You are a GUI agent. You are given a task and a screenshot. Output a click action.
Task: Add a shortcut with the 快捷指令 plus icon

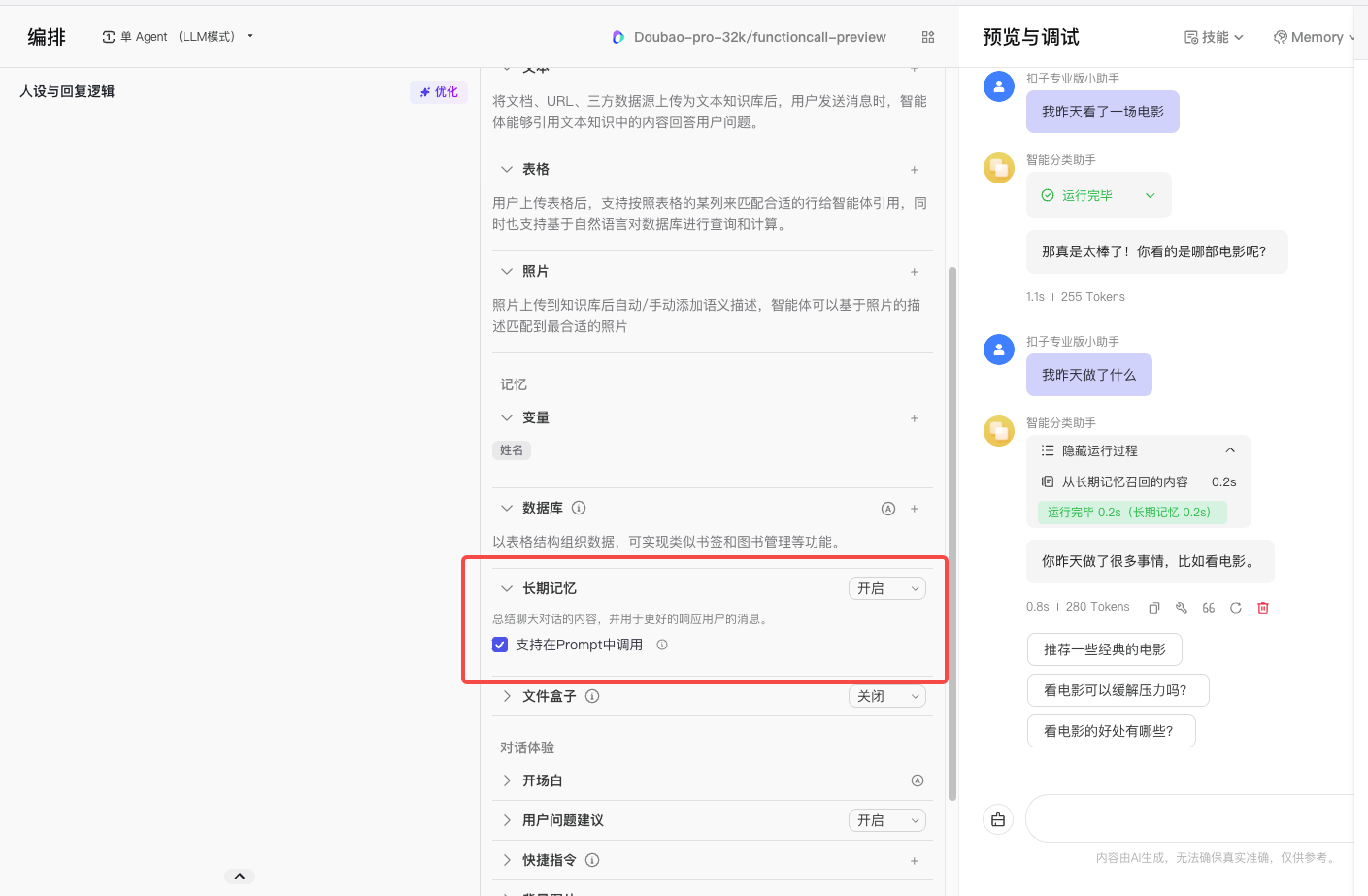(x=915, y=861)
